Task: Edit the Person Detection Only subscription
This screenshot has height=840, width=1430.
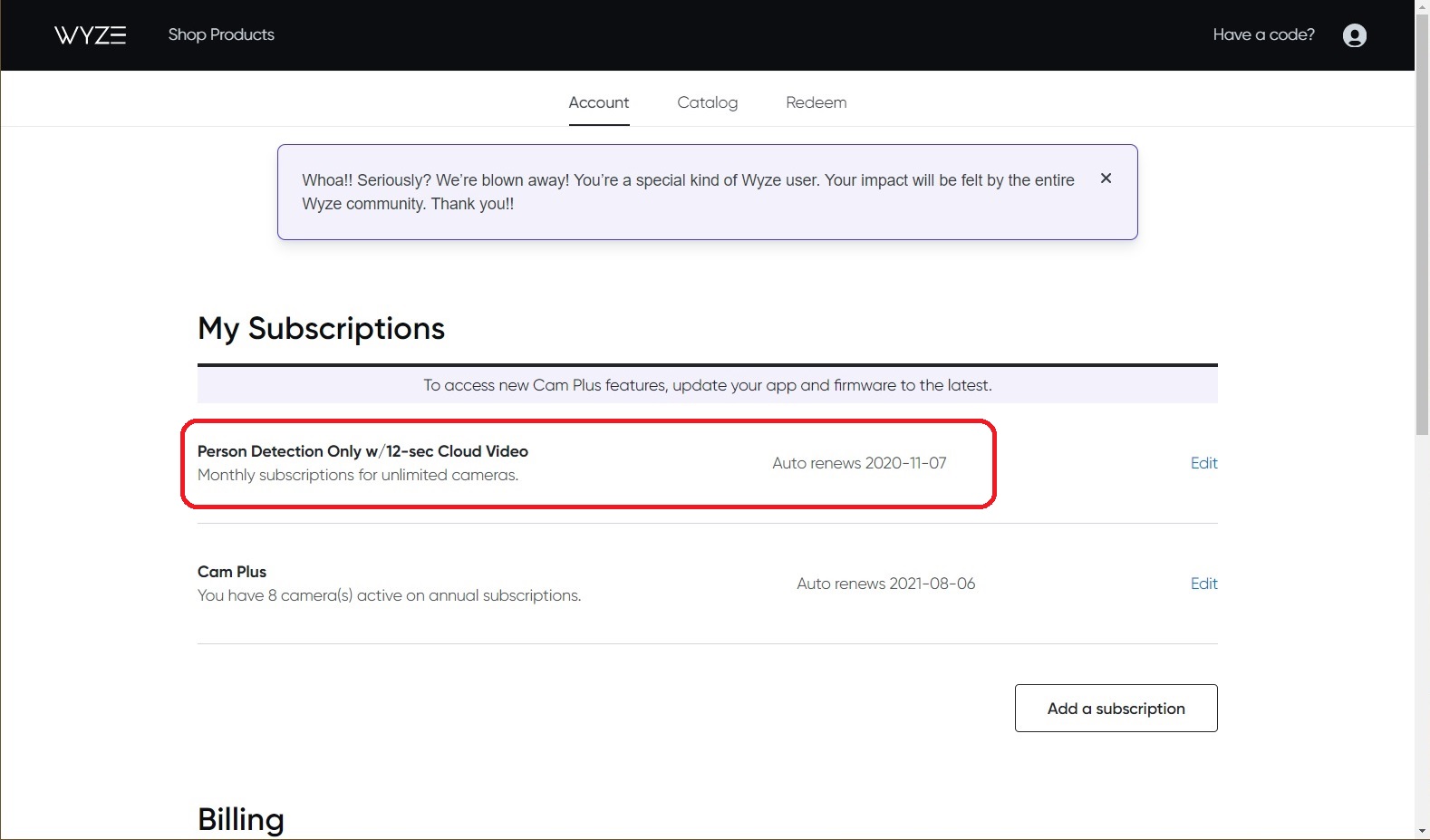Action: coord(1203,463)
